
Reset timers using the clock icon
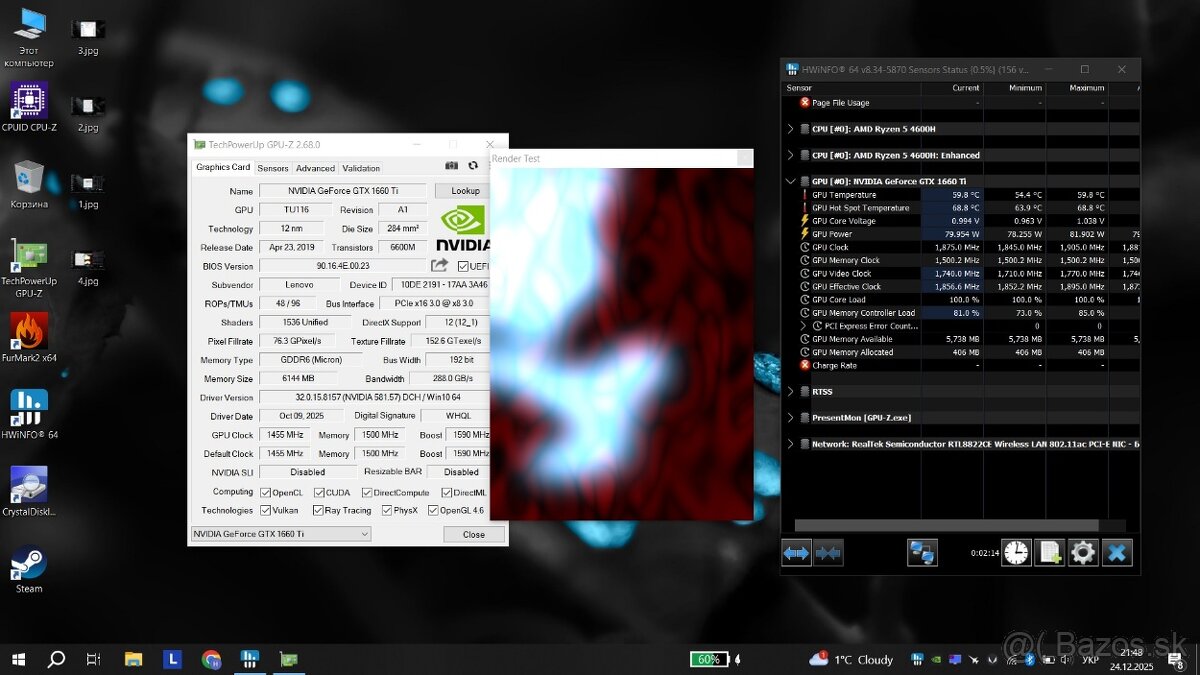pyautogui.click(x=1016, y=552)
